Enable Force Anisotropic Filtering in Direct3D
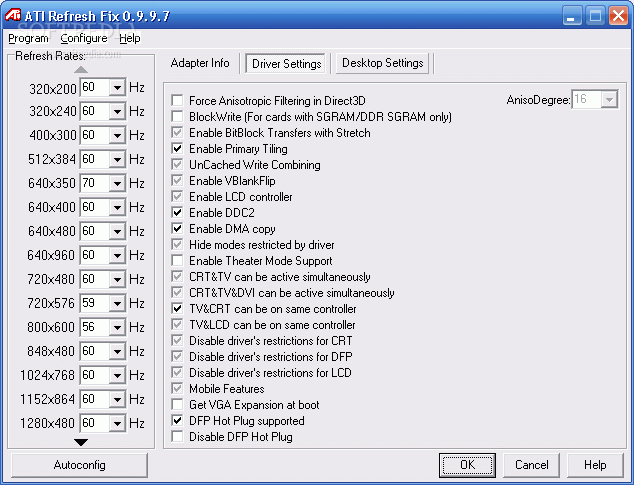Viewport: 634px width, 485px height. coord(177,100)
